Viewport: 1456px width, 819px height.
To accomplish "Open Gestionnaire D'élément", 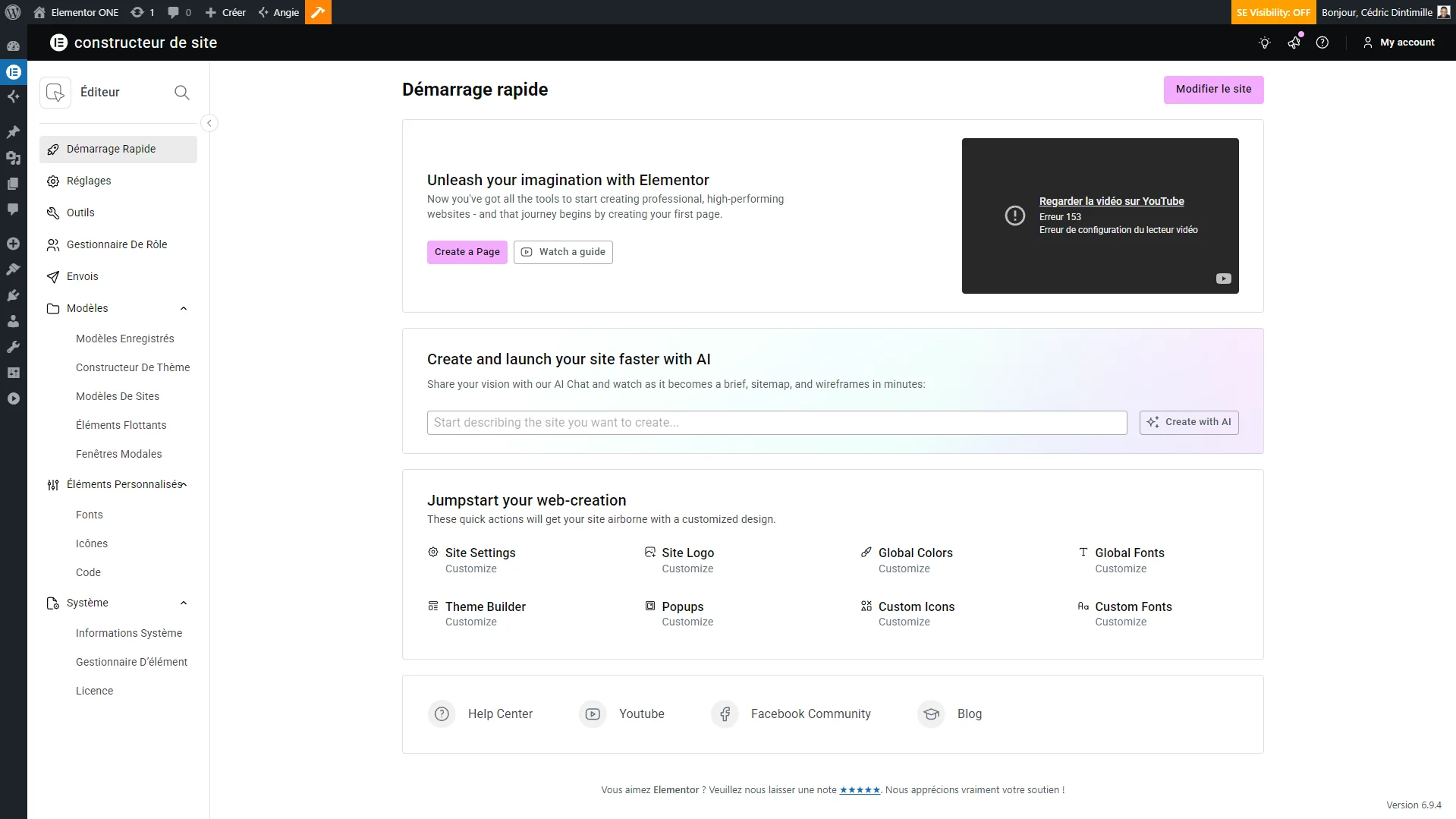I will 132,662.
